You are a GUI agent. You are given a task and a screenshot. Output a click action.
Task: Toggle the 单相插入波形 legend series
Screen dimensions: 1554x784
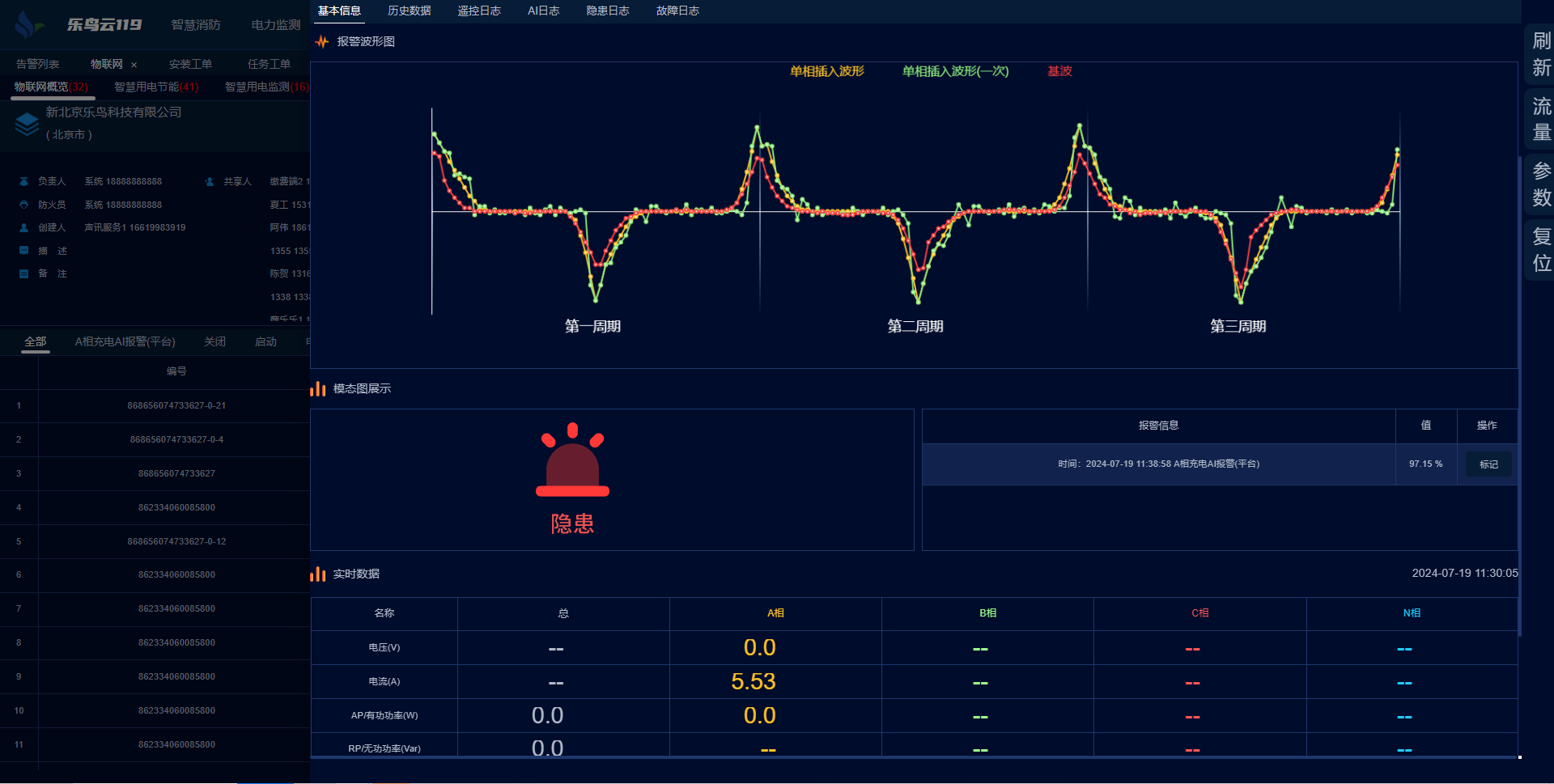[826, 71]
